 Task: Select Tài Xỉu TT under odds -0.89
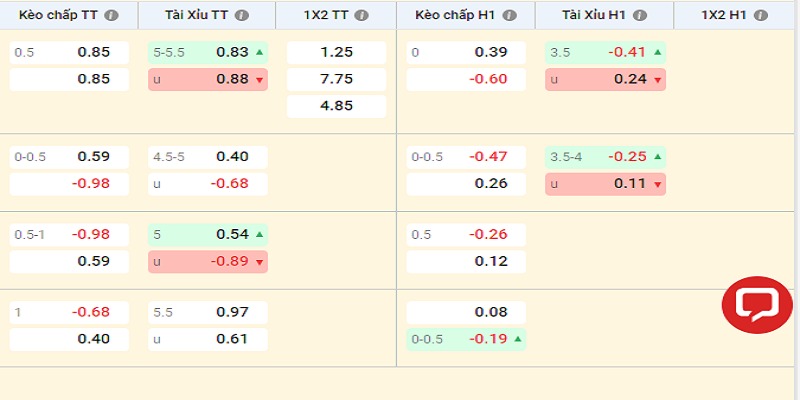(x=208, y=261)
